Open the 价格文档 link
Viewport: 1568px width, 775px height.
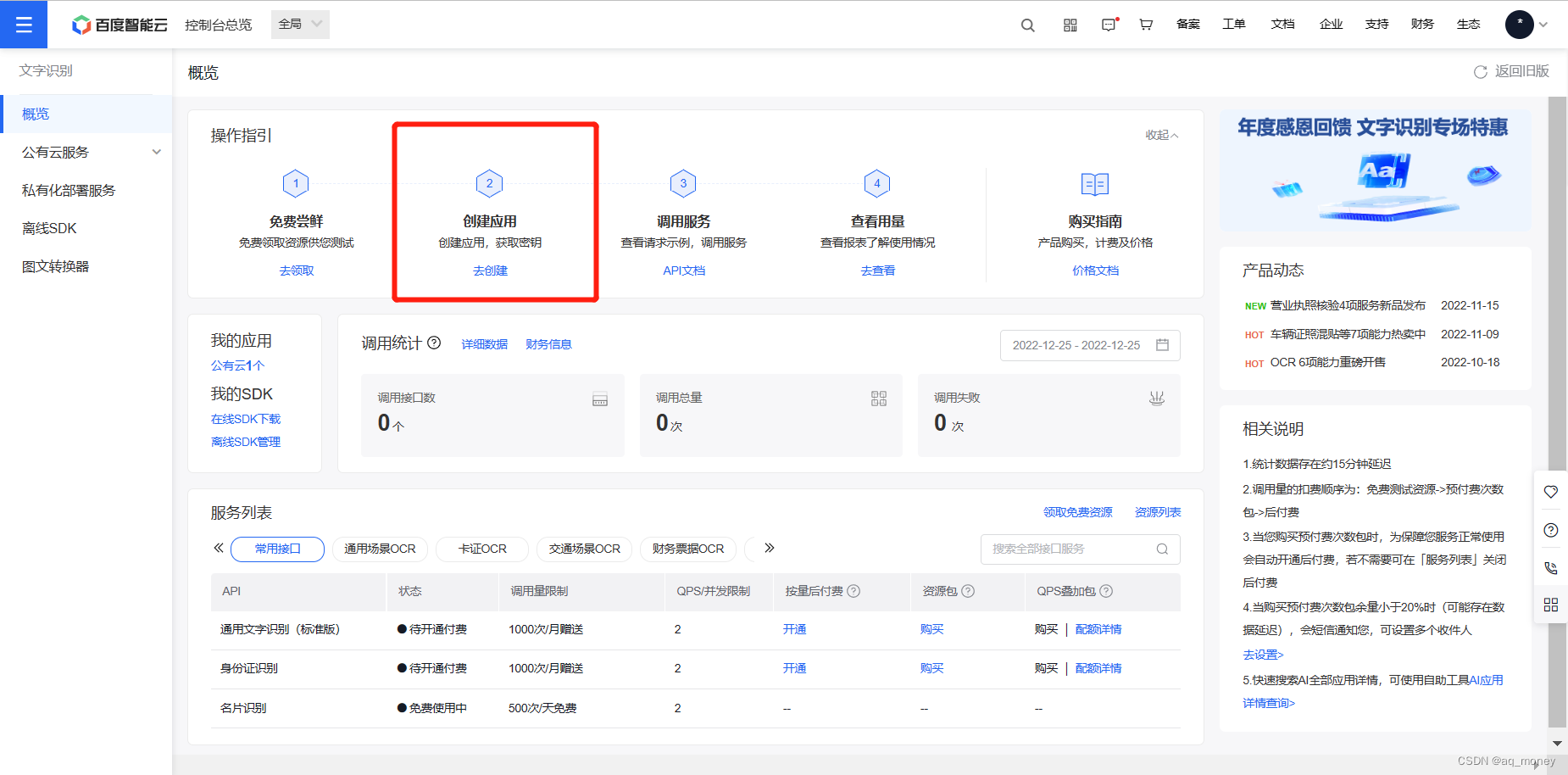click(x=1095, y=270)
